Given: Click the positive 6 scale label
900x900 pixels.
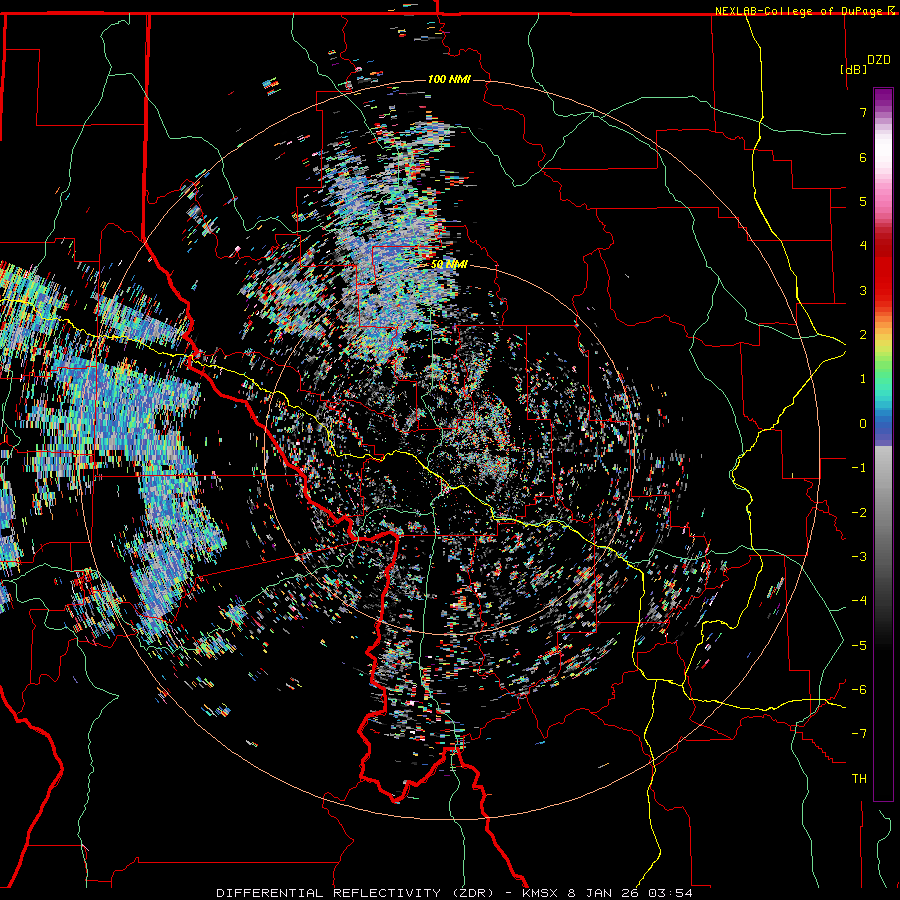Looking at the screenshot, I should coord(863,157).
